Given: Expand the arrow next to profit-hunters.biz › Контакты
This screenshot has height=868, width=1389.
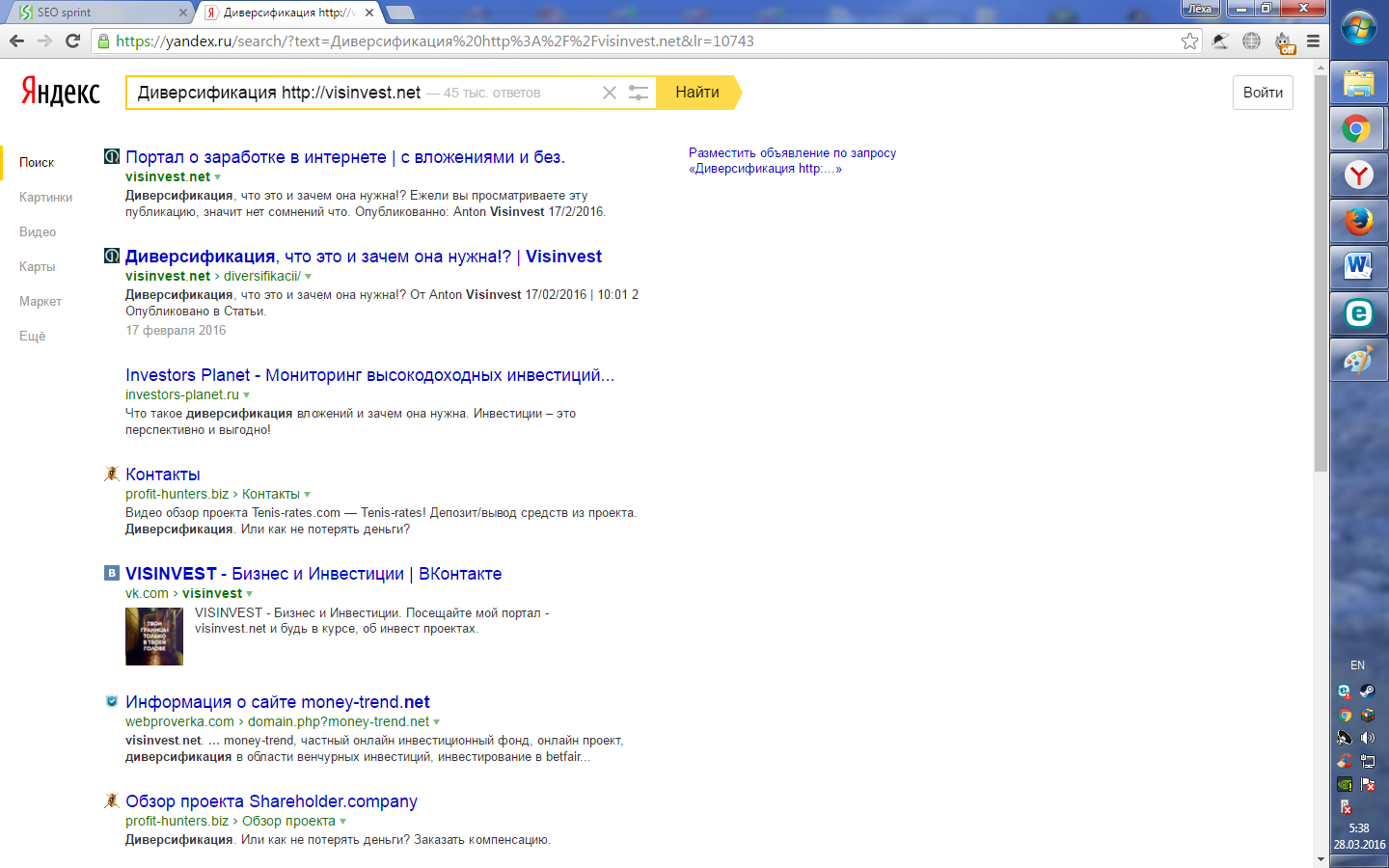Looking at the screenshot, I should coord(308,495).
